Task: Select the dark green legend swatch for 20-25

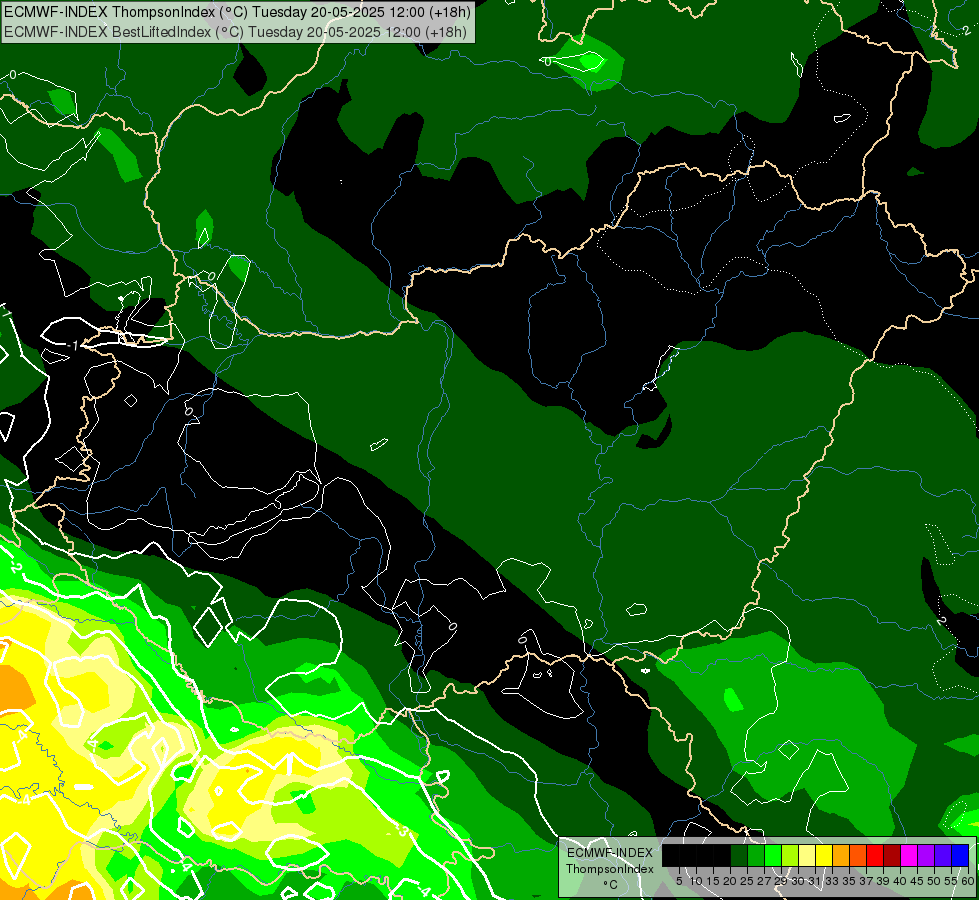Action: coord(739,855)
